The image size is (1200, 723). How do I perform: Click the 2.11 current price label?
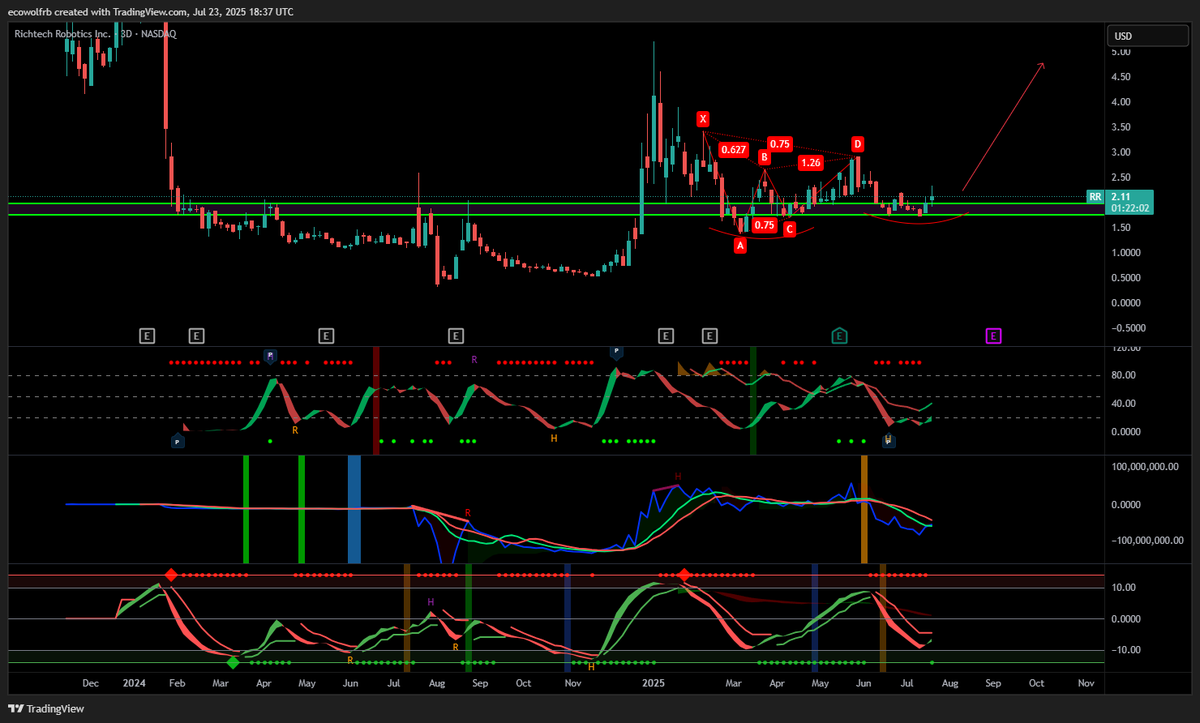point(1120,197)
